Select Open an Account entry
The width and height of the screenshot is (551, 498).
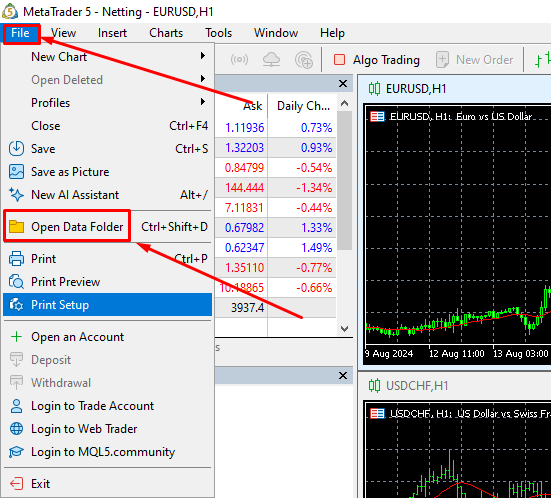[x=107, y=337]
